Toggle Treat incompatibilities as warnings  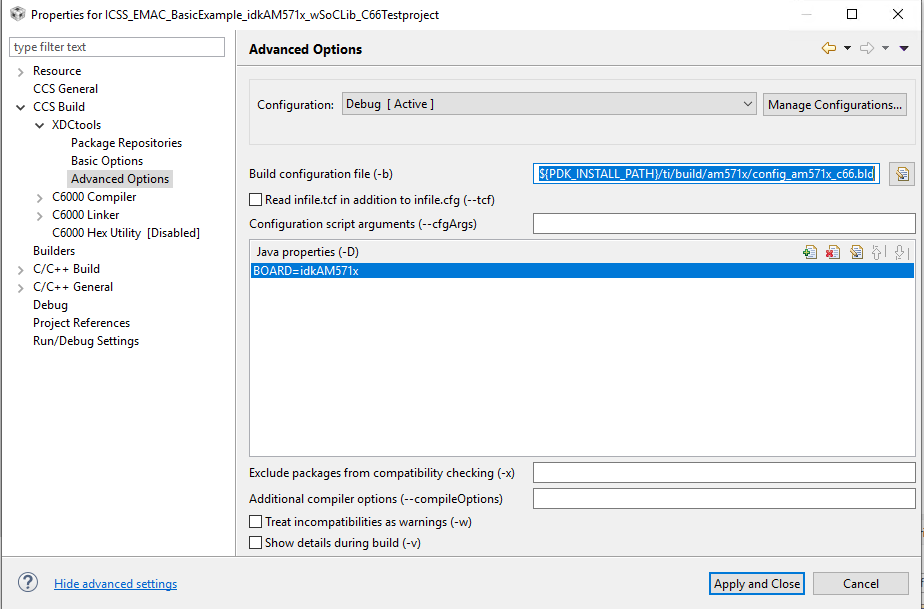coord(256,522)
